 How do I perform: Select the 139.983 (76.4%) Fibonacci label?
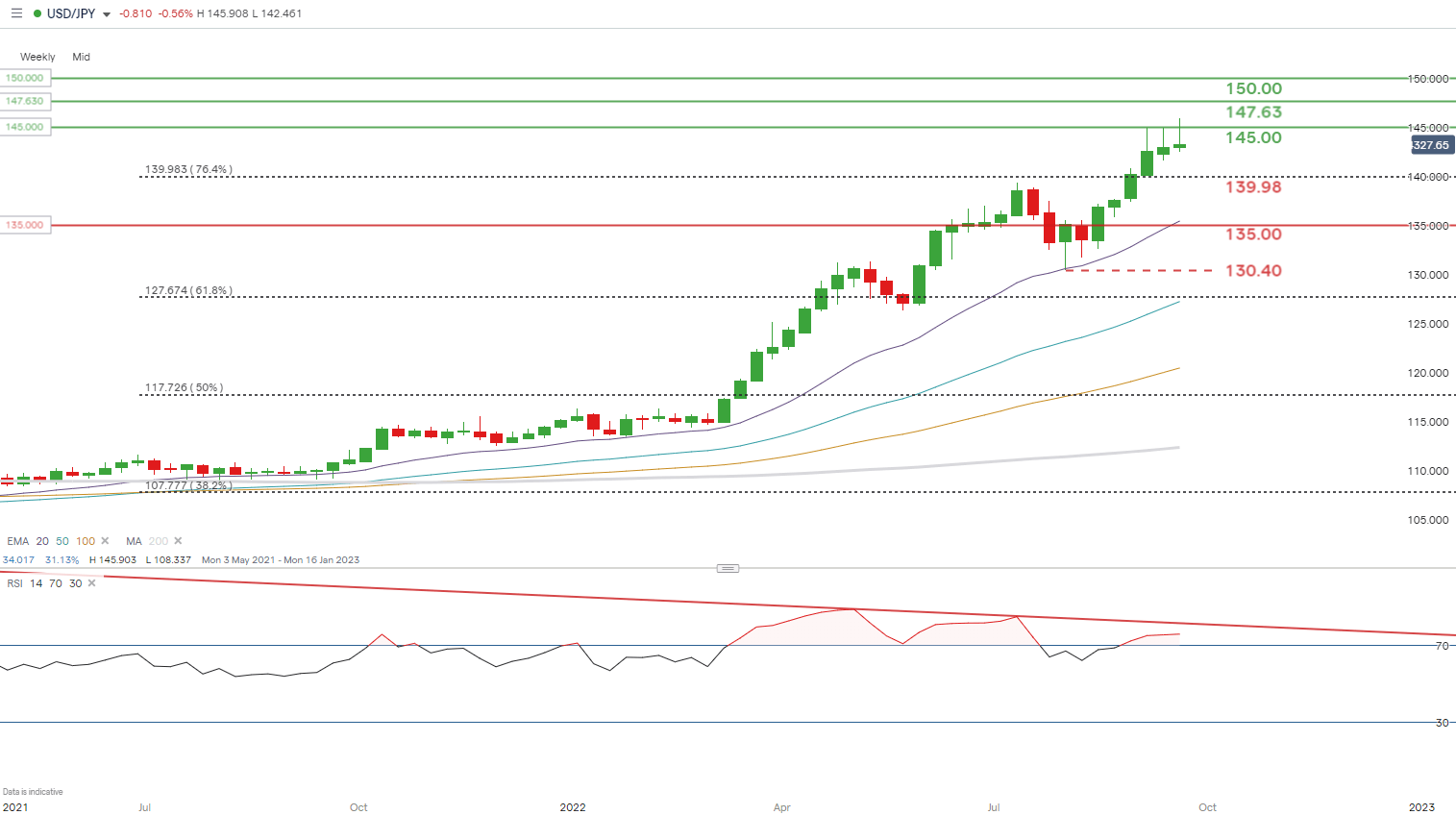click(188, 169)
